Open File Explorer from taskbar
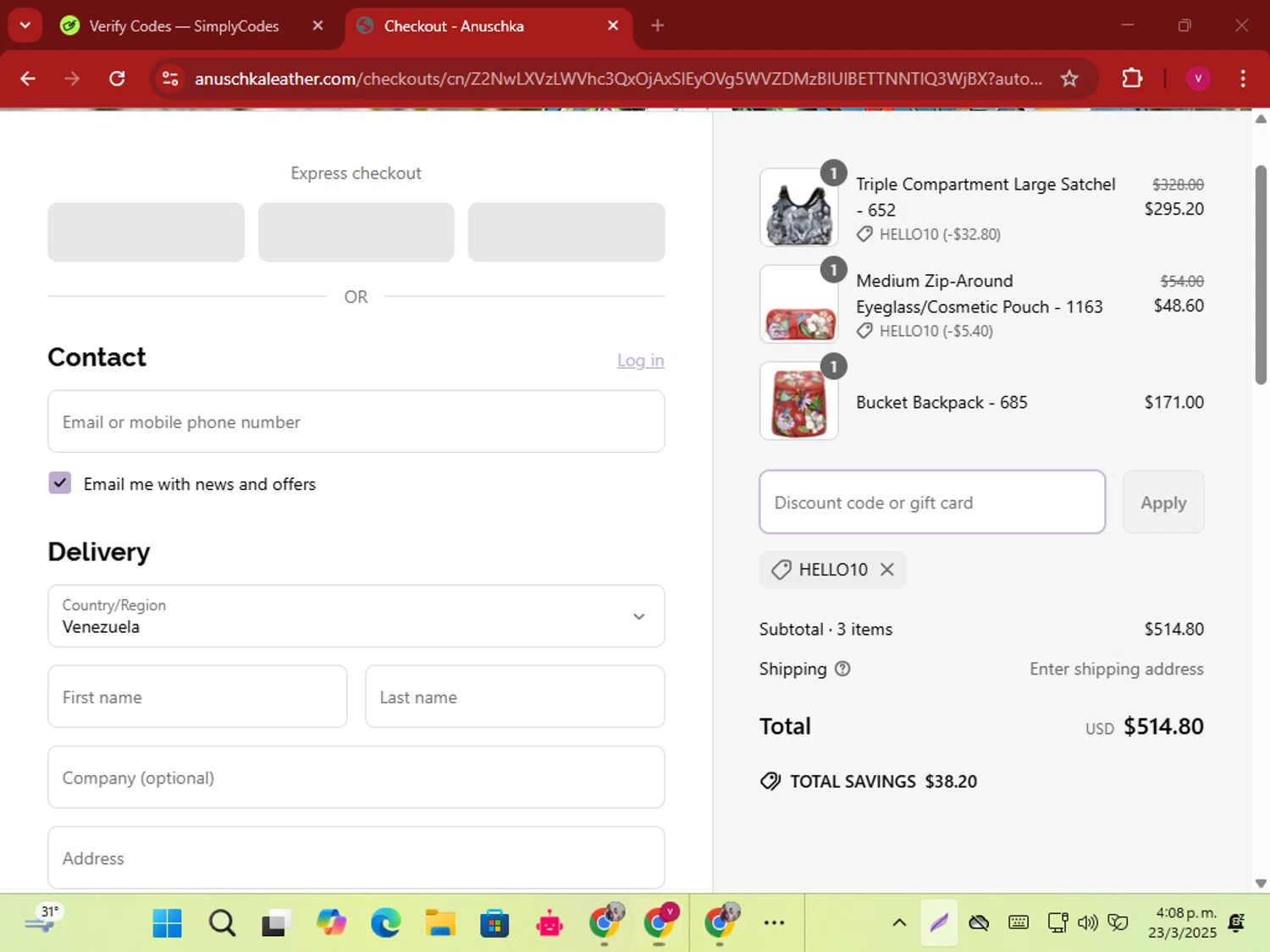 pos(440,923)
